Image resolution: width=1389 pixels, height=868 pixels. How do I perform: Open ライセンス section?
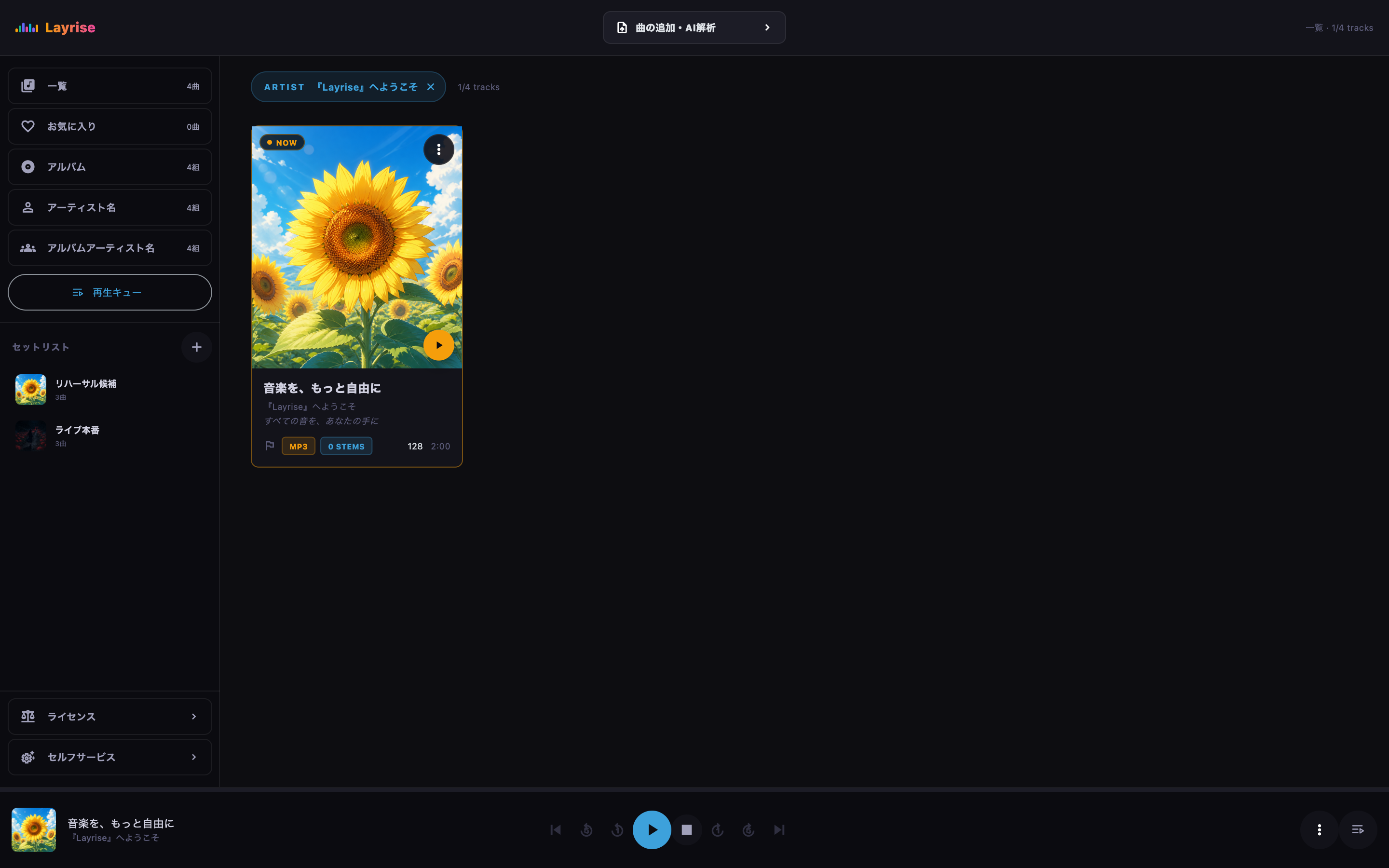click(109, 717)
